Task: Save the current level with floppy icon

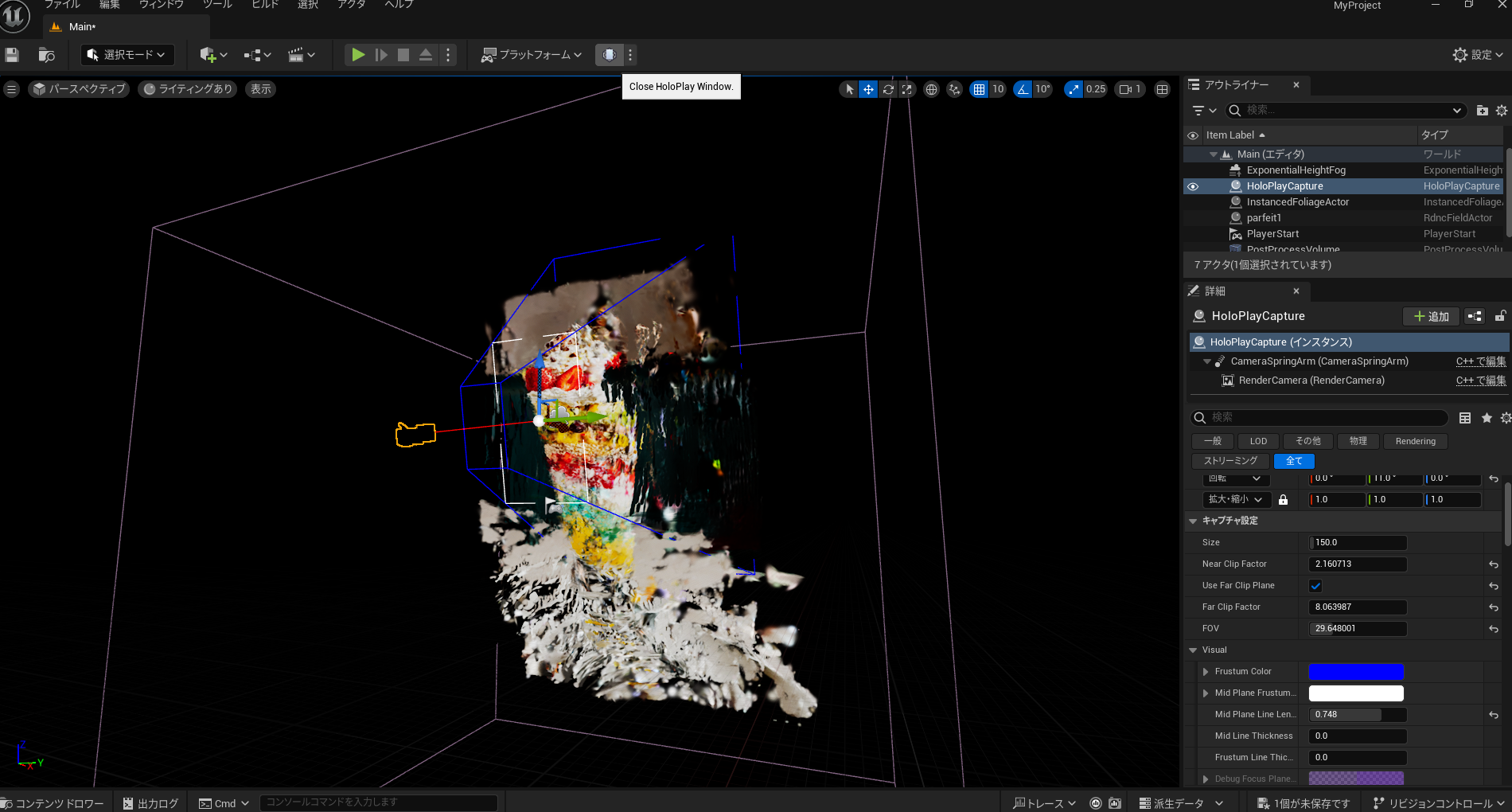Action: [x=12, y=55]
